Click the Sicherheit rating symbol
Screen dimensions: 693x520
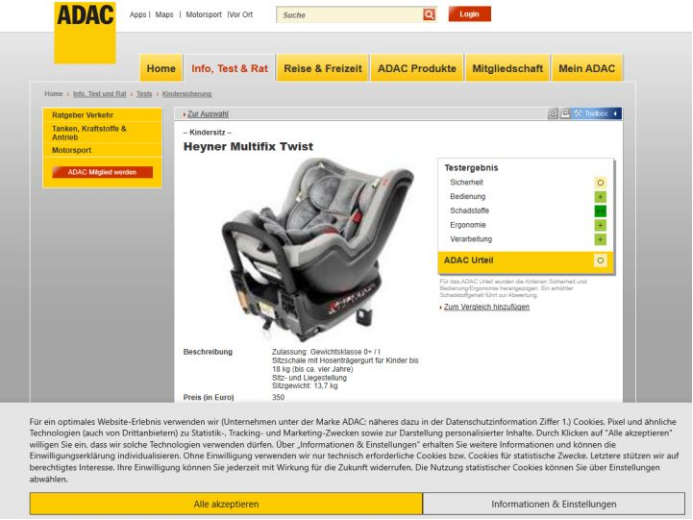coord(600,182)
